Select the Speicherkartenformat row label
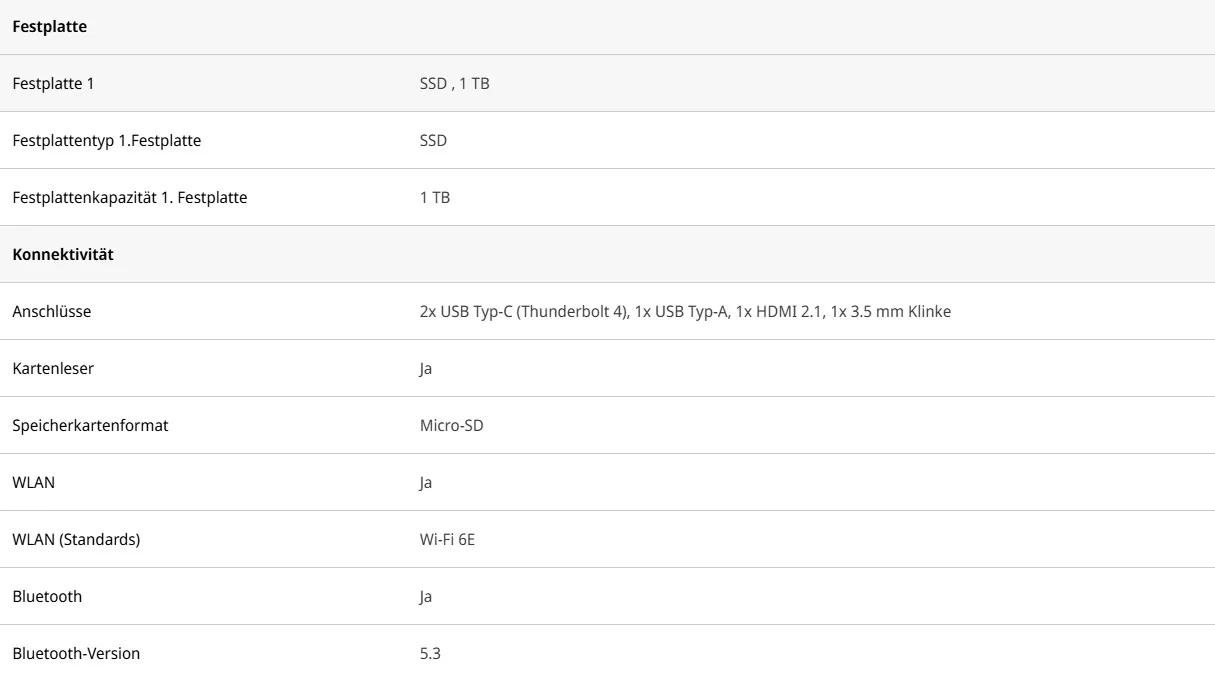The width and height of the screenshot is (1215, 680). pyautogui.click(x=90, y=426)
